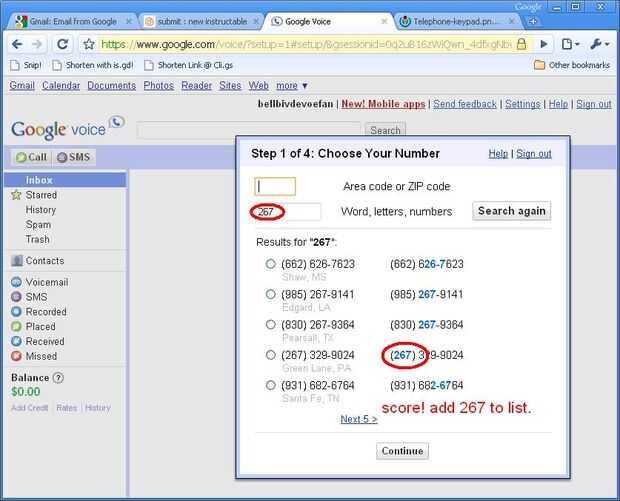
Task: Close the submit new instructable tab
Action: (x=256, y=21)
